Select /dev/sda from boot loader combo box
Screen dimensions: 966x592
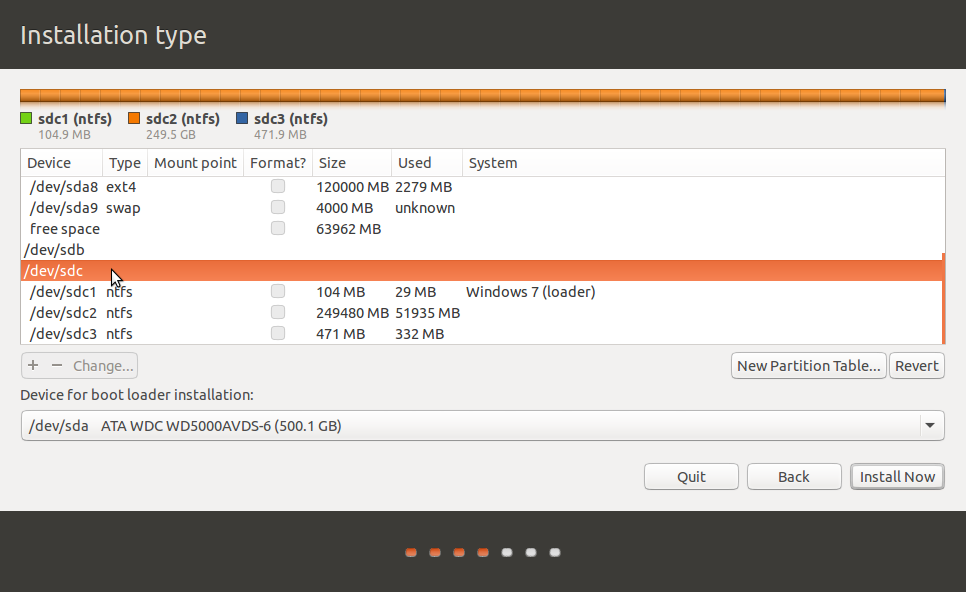480,425
